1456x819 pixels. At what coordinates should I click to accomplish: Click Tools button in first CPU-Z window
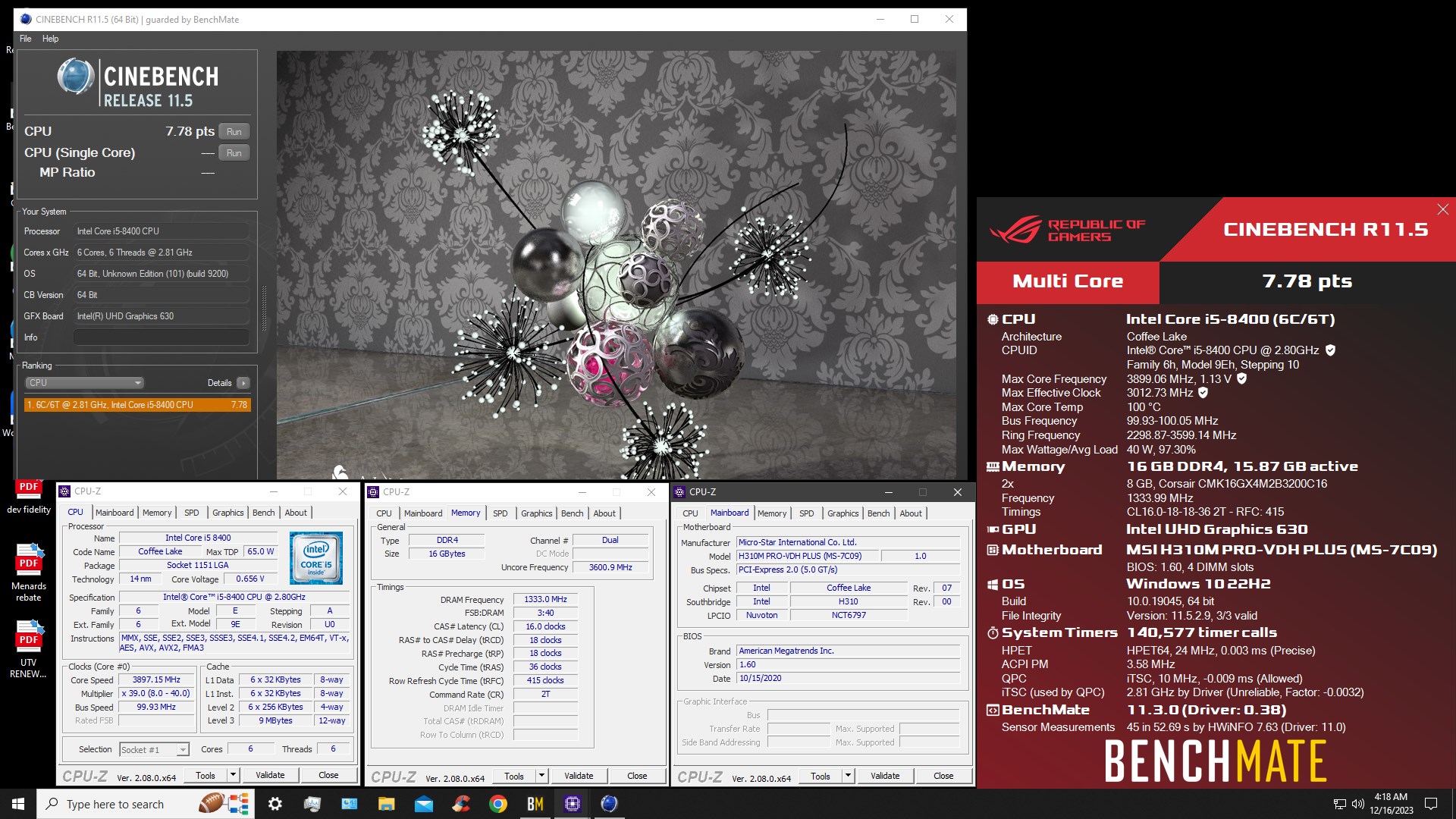tap(206, 775)
